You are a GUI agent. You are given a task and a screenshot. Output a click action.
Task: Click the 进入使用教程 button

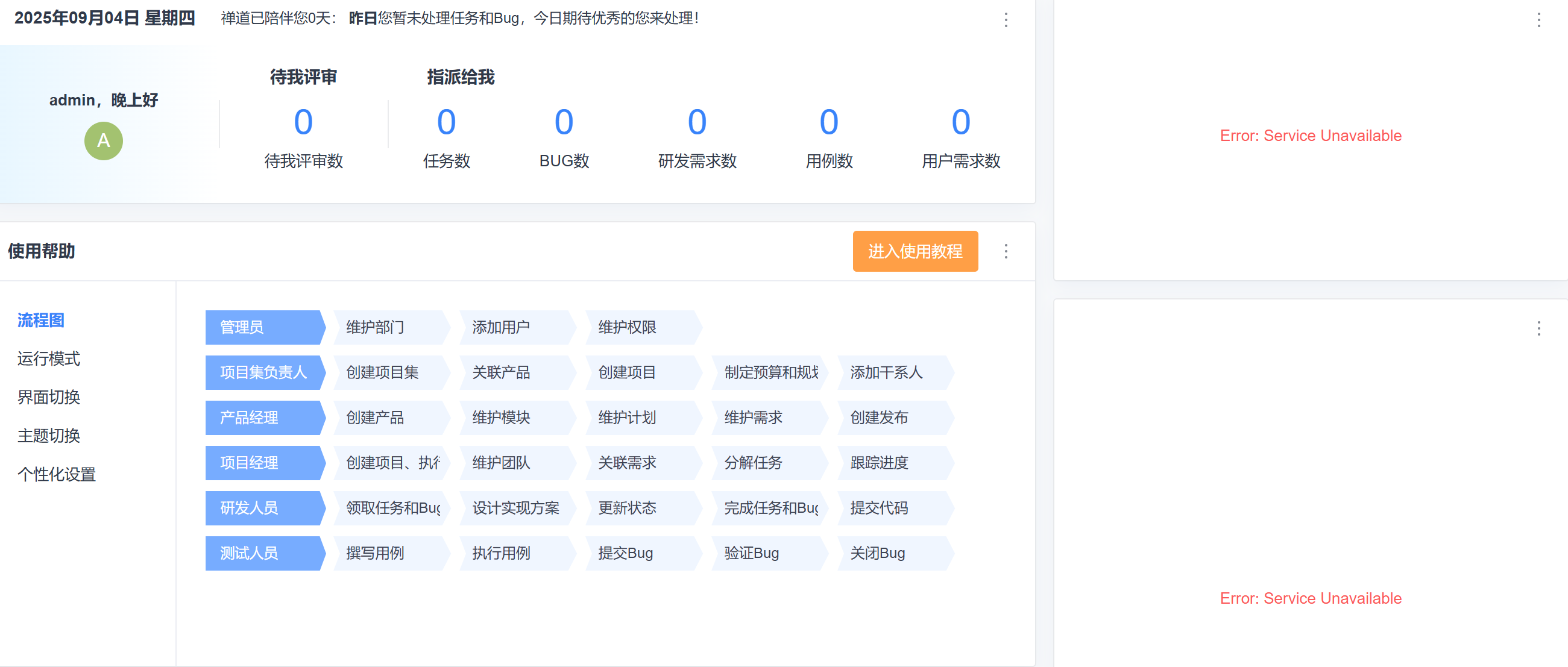click(915, 251)
